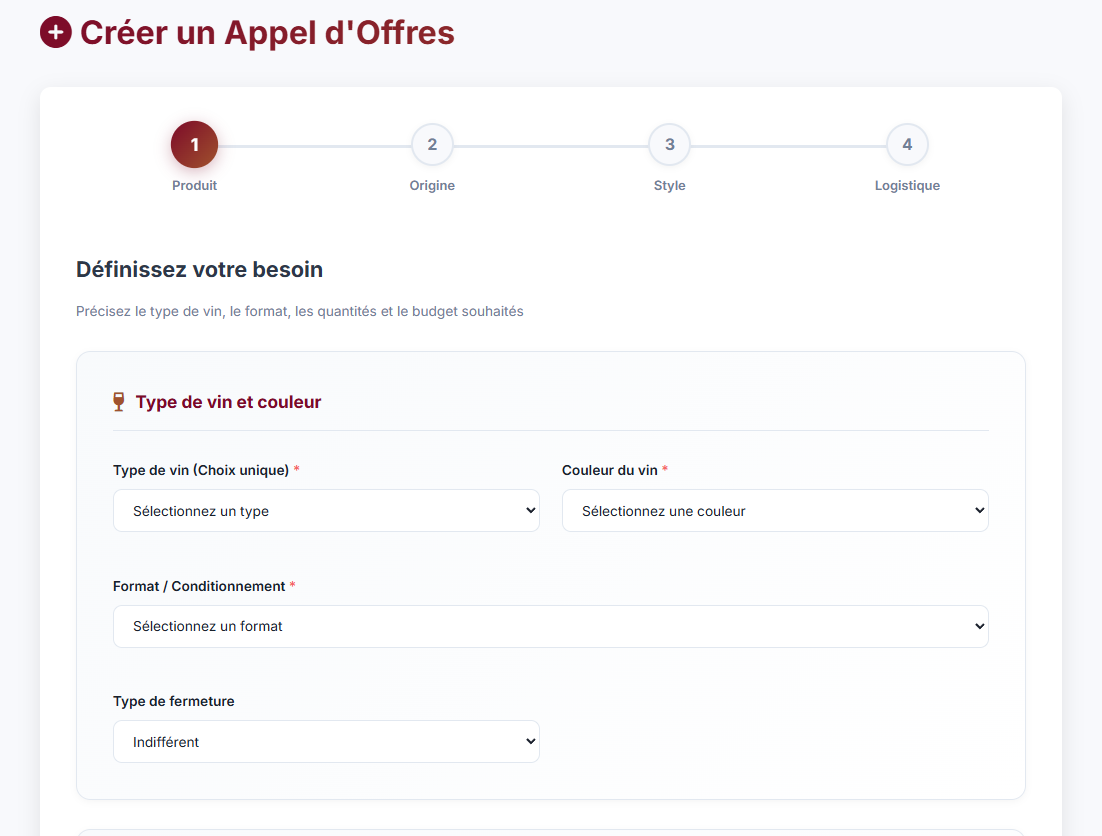Click the plus icon beside the page title
Image resolution: width=1102 pixels, height=836 pixels.
[x=56, y=33]
